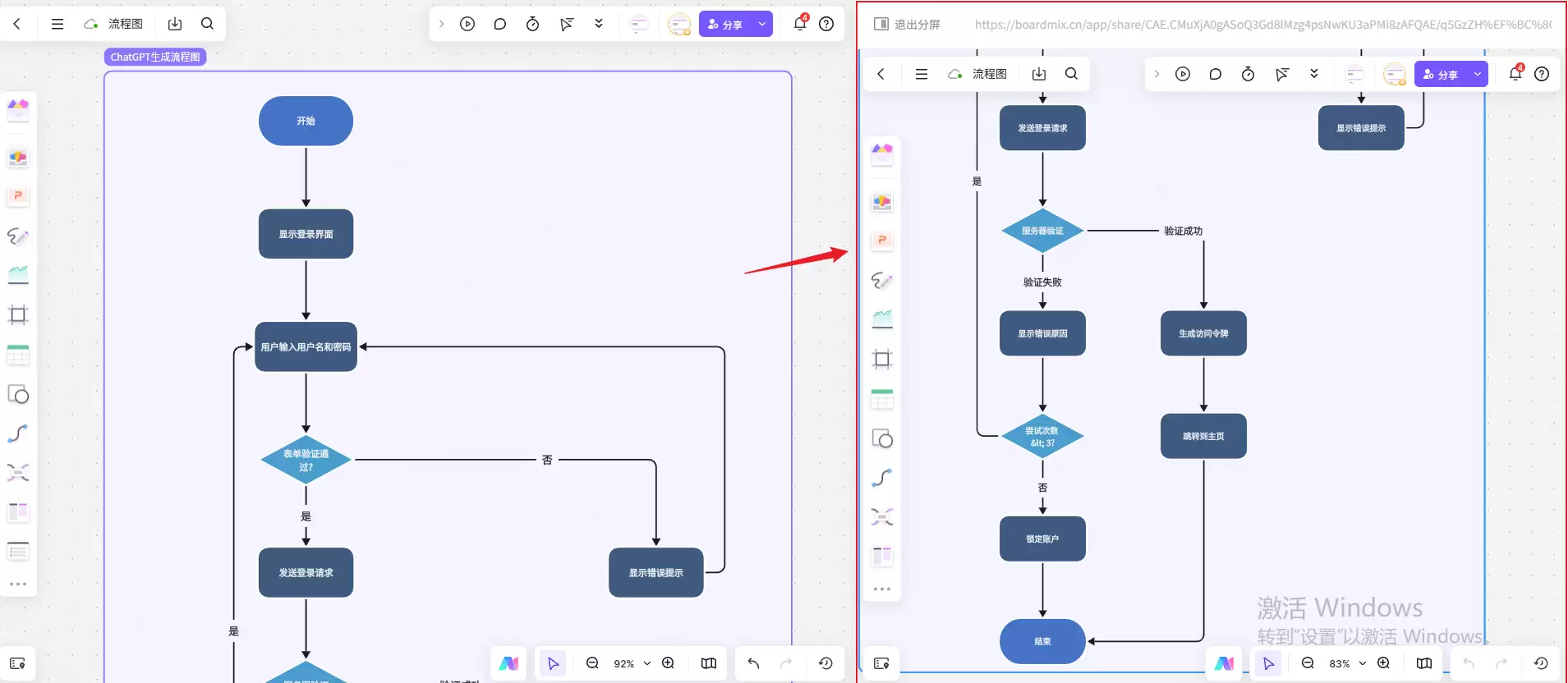The width and height of the screenshot is (1568, 683).
Task: Open 83% zoom level dropdown
Action: pyautogui.click(x=1347, y=663)
